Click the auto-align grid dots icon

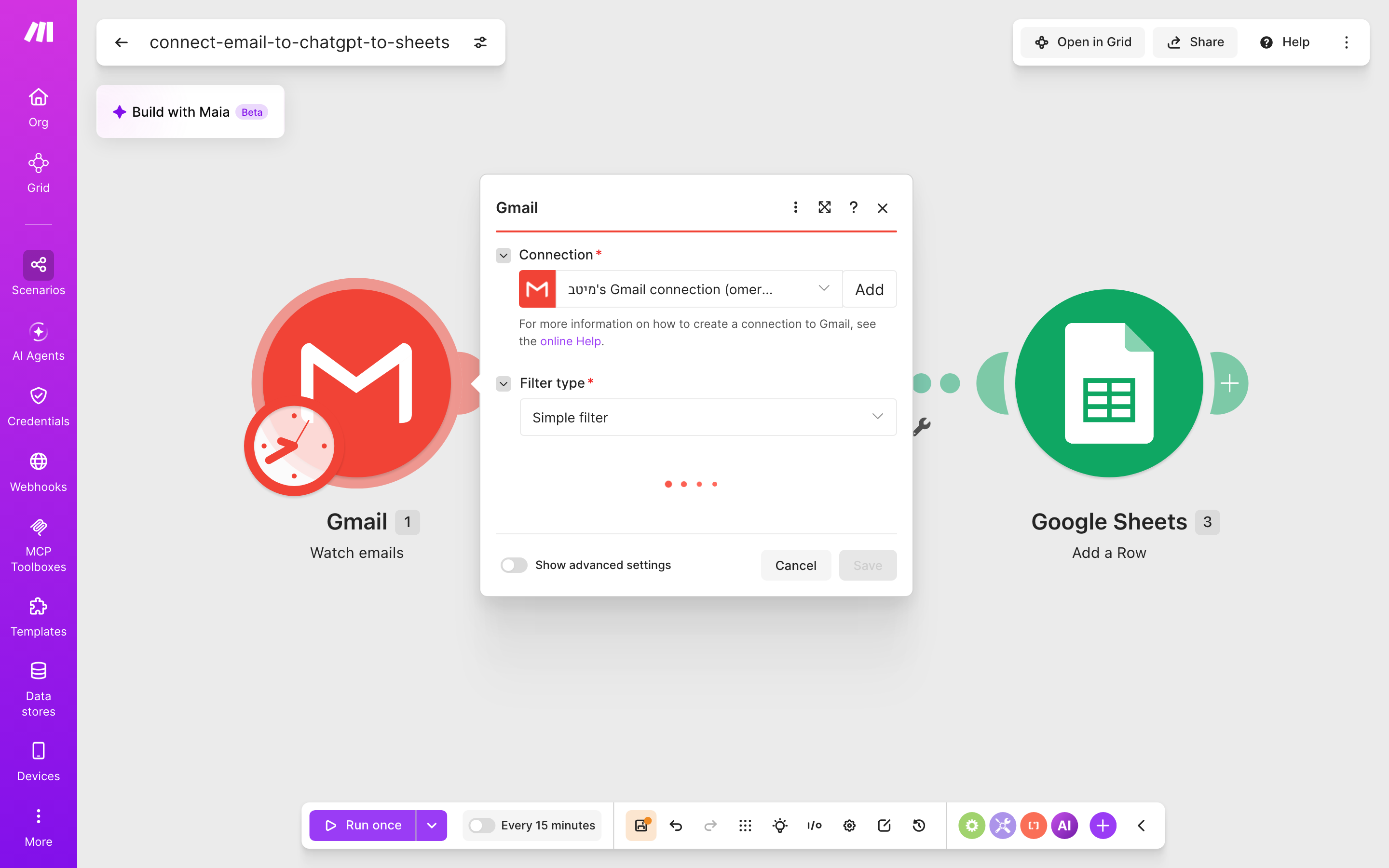click(x=745, y=826)
